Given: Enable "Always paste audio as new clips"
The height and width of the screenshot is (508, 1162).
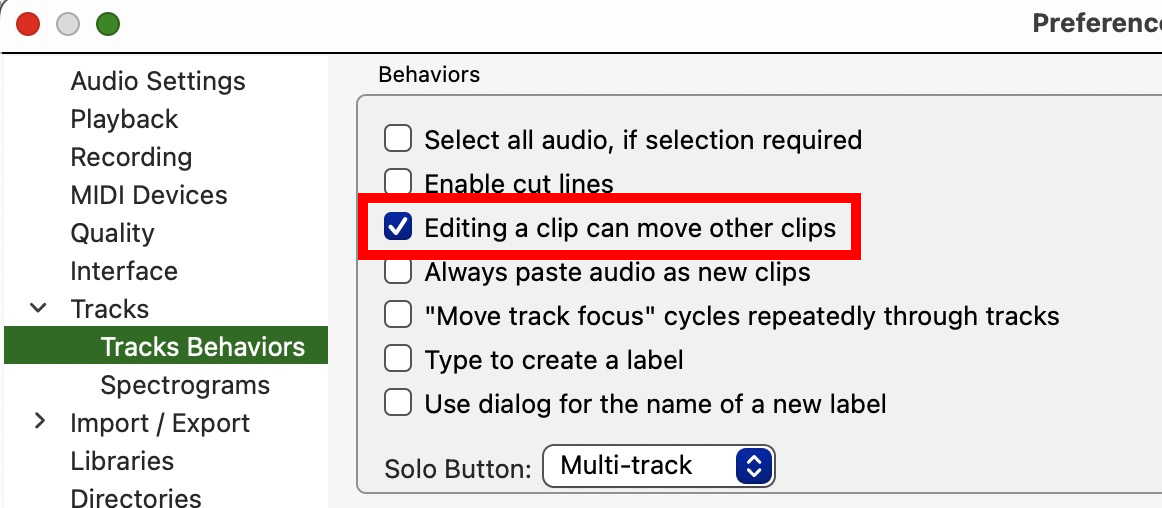Looking at the screenshot, I should [x=398, y=271].
